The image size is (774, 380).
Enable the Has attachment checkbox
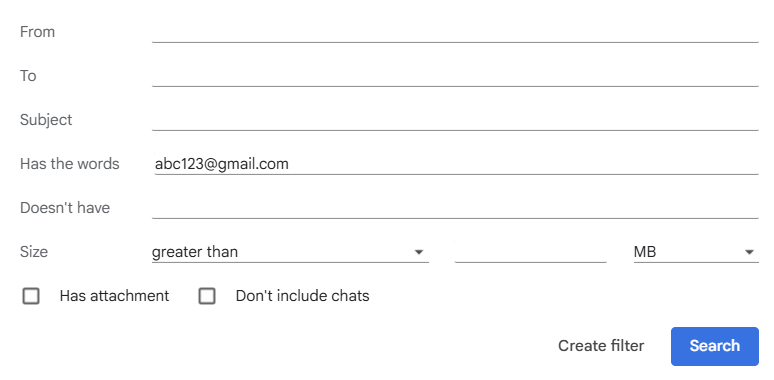(31, 296)
